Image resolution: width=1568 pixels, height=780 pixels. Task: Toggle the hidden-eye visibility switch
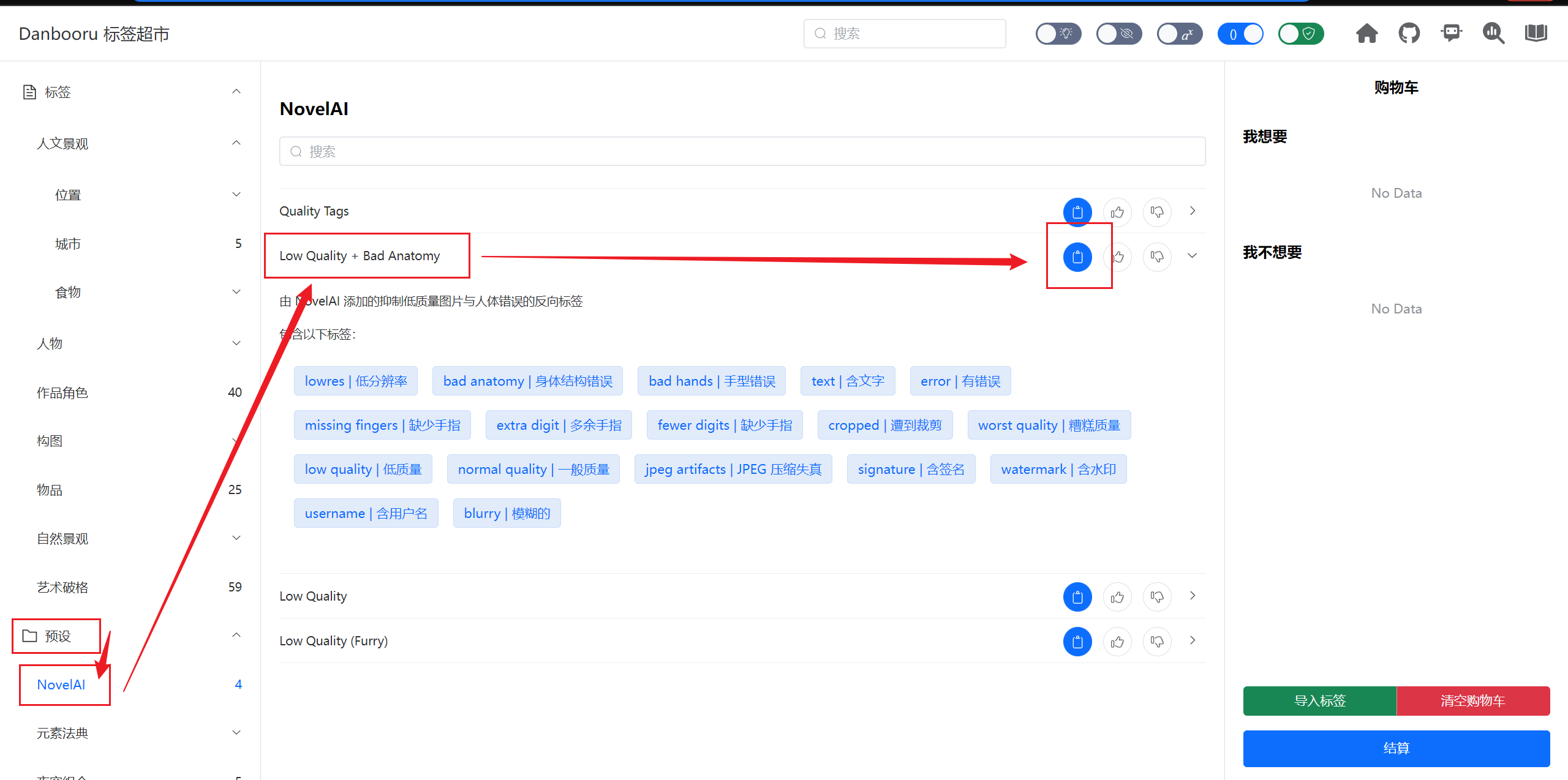tap(1119, 34)
